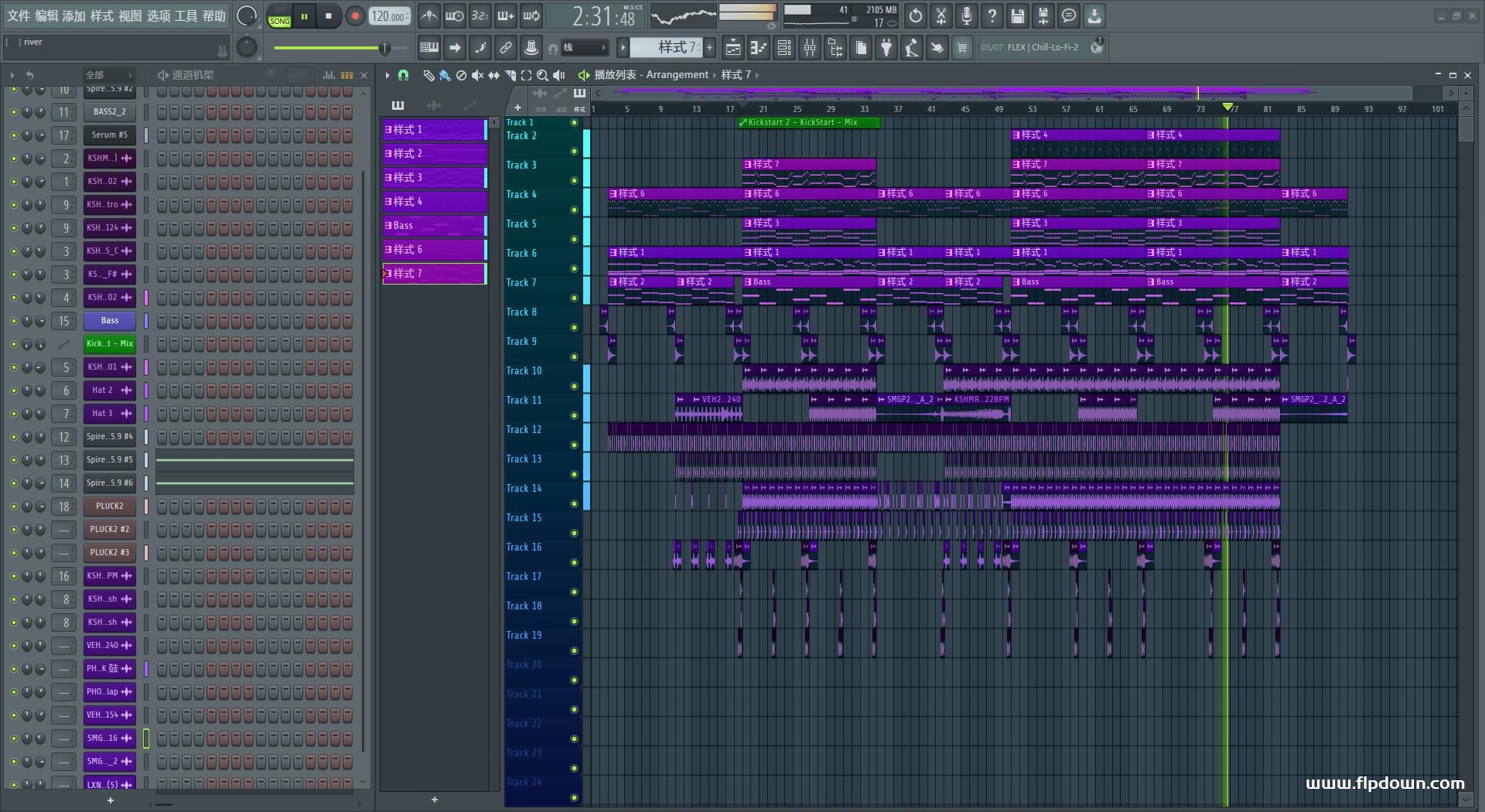Screen dimensions: 1485x812
Task: Open the shopping cart icon
Action: (x=962, y=47)
